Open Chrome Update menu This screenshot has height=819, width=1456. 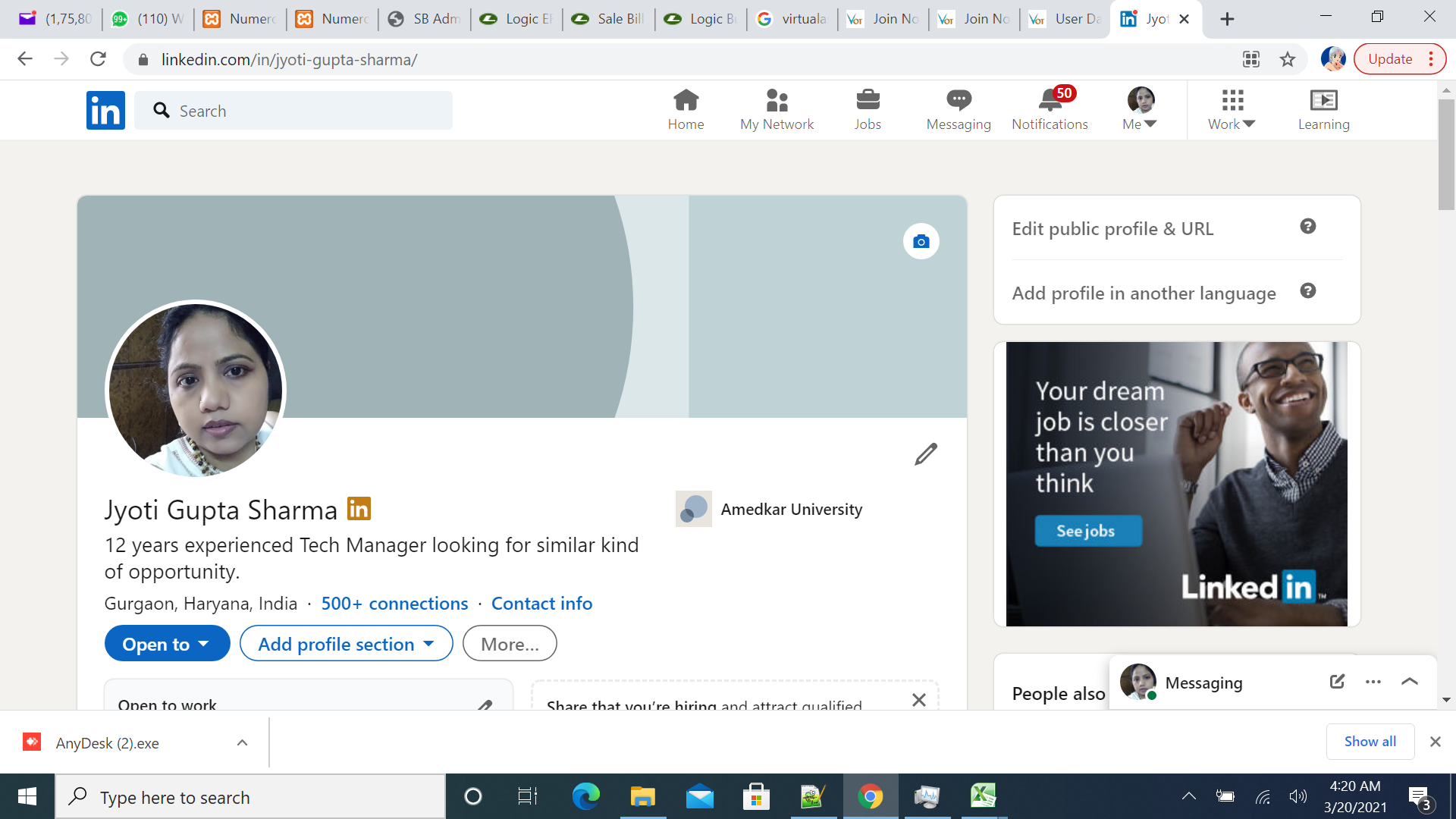[1399, 59]
